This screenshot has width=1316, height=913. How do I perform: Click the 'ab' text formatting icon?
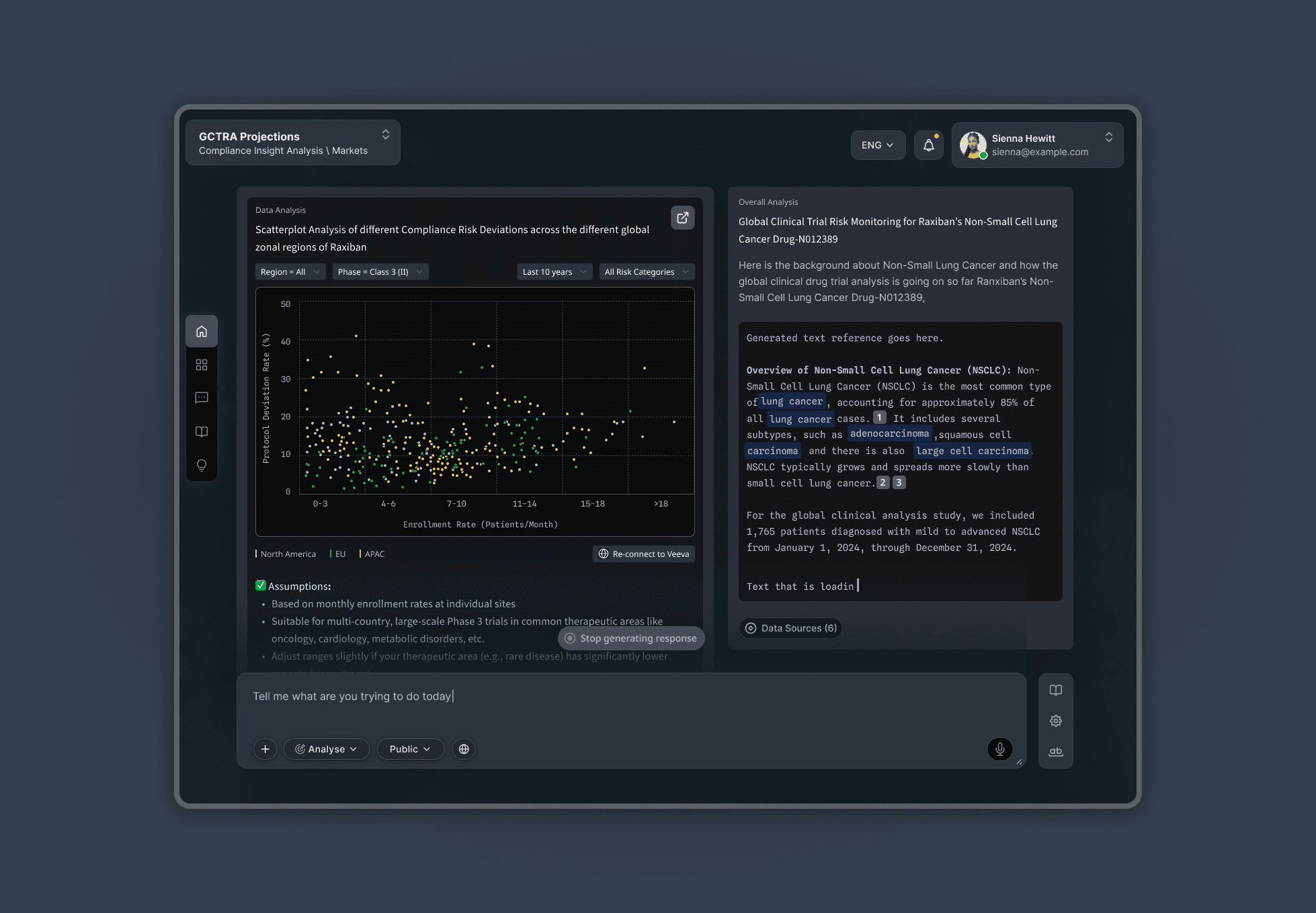click(x=1056, y=752)
